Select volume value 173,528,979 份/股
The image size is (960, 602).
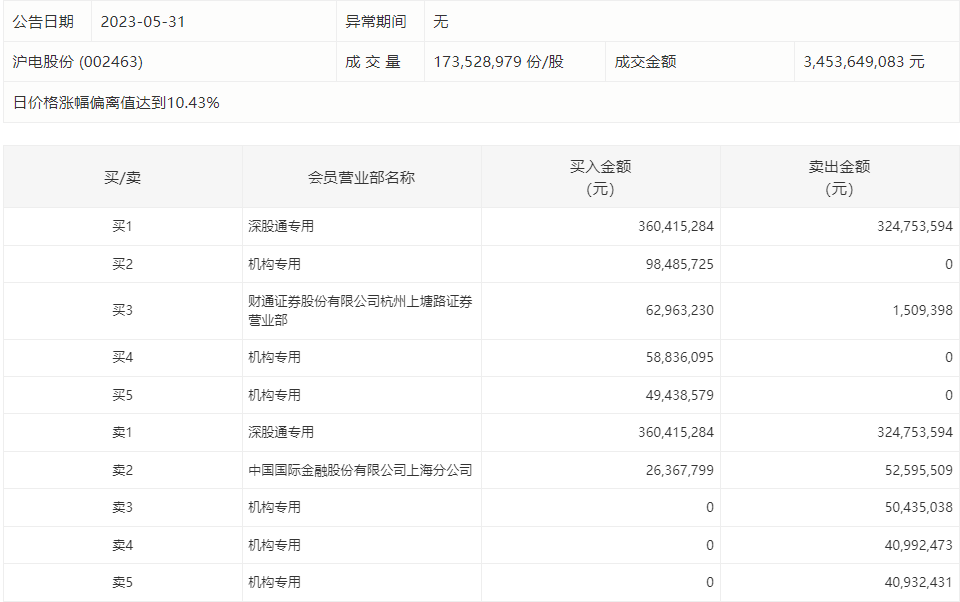point(499,62)
